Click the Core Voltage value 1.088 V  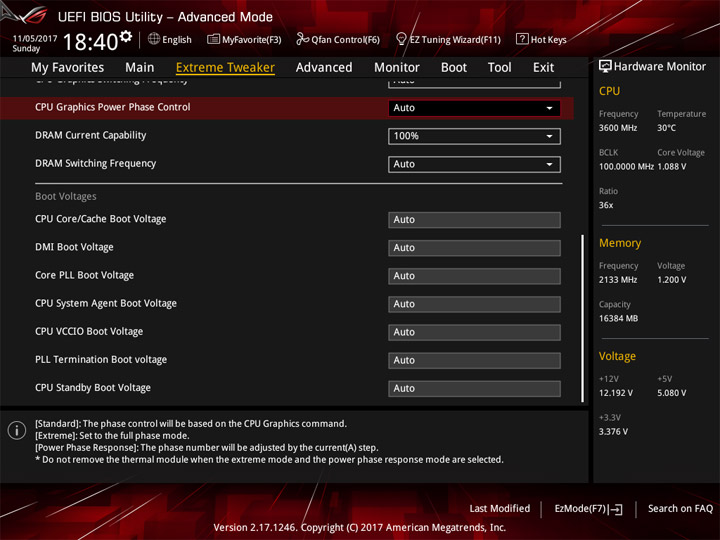[x=672, y=167]
